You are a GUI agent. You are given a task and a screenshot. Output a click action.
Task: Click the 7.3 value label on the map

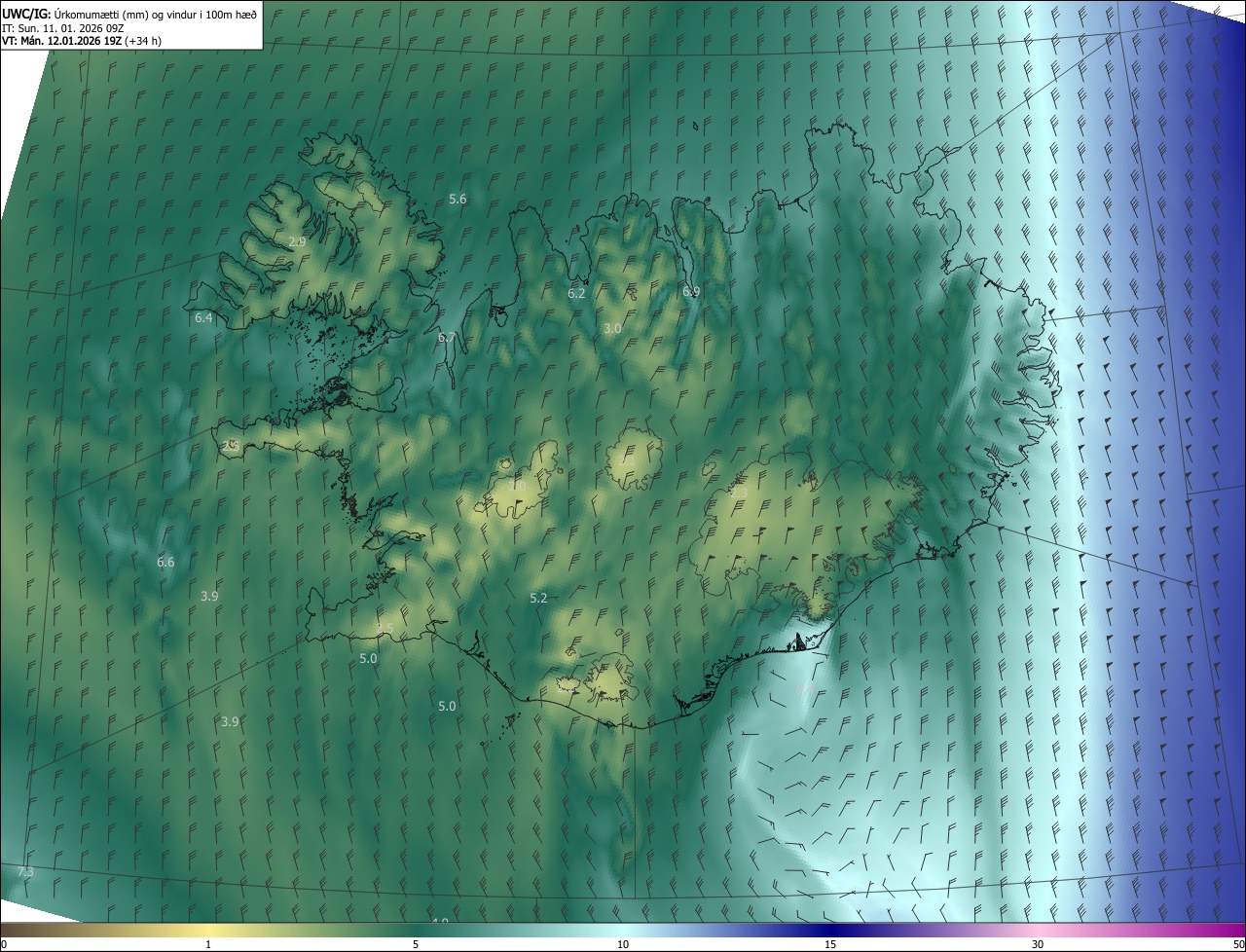[x=25, y=871]
